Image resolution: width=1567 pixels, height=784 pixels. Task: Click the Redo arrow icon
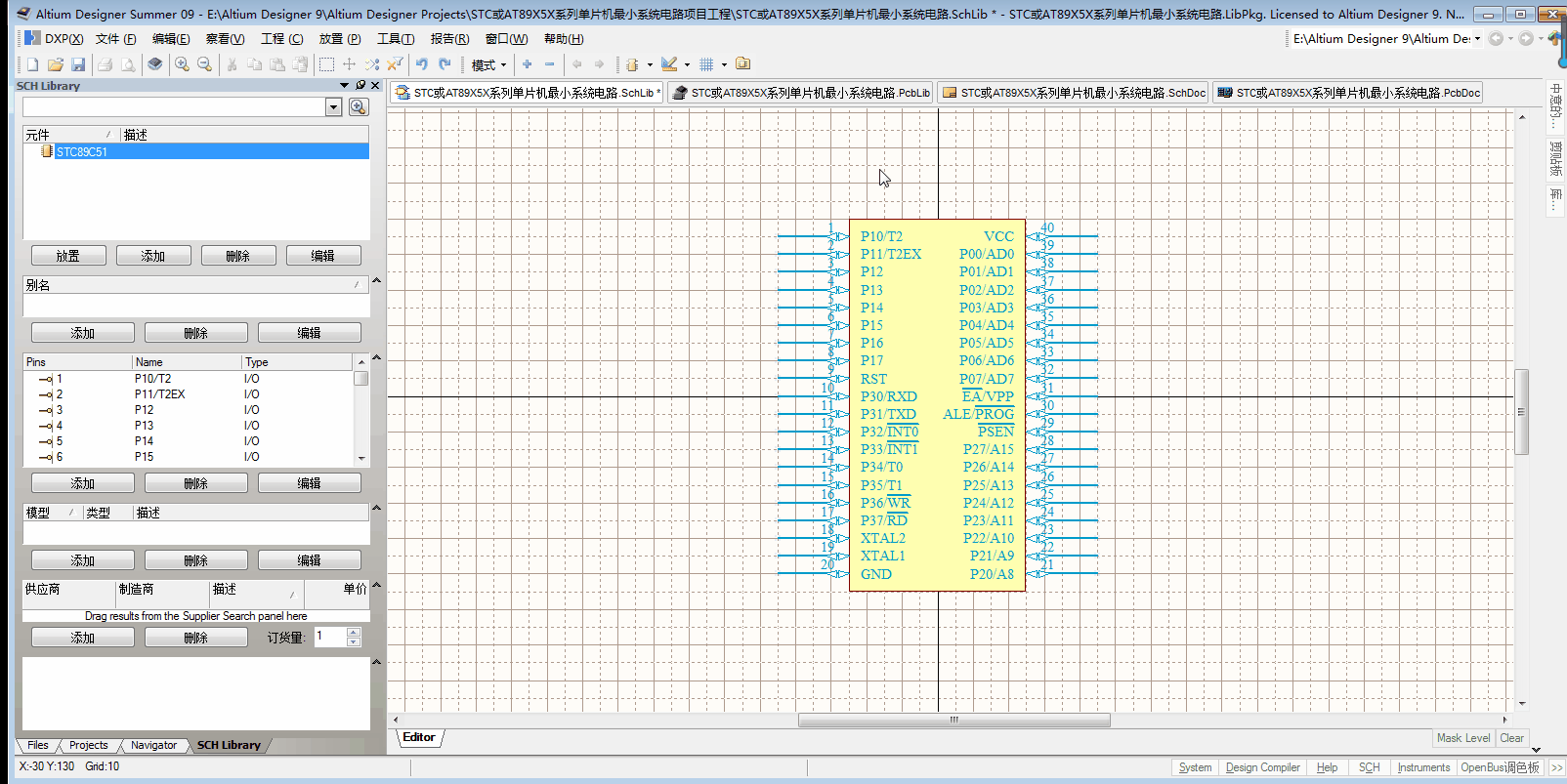445,64
